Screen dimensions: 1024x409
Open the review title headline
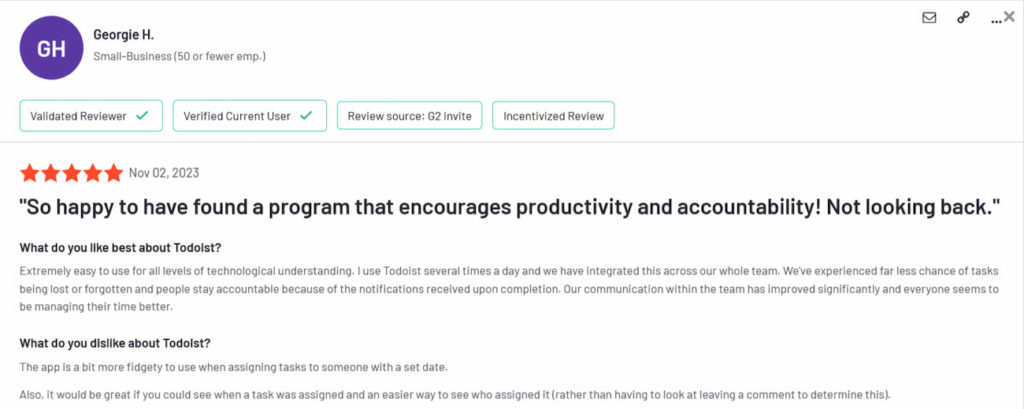(510, 207)
